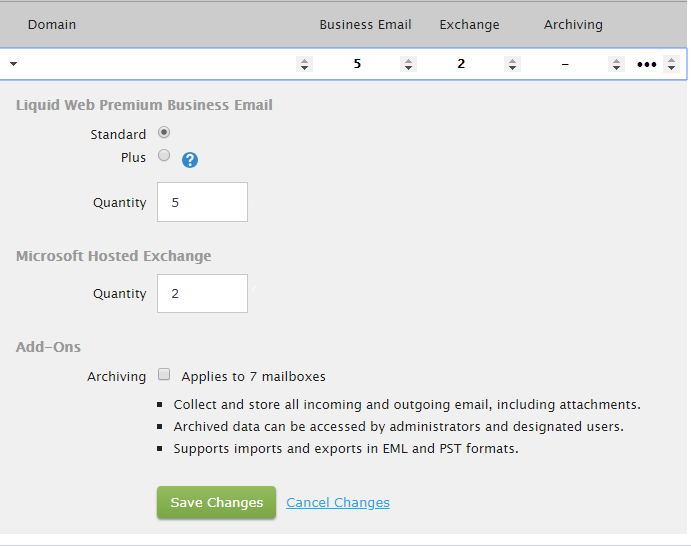
Task: Click the arrows right of the three dots
Action: point(671,64)
